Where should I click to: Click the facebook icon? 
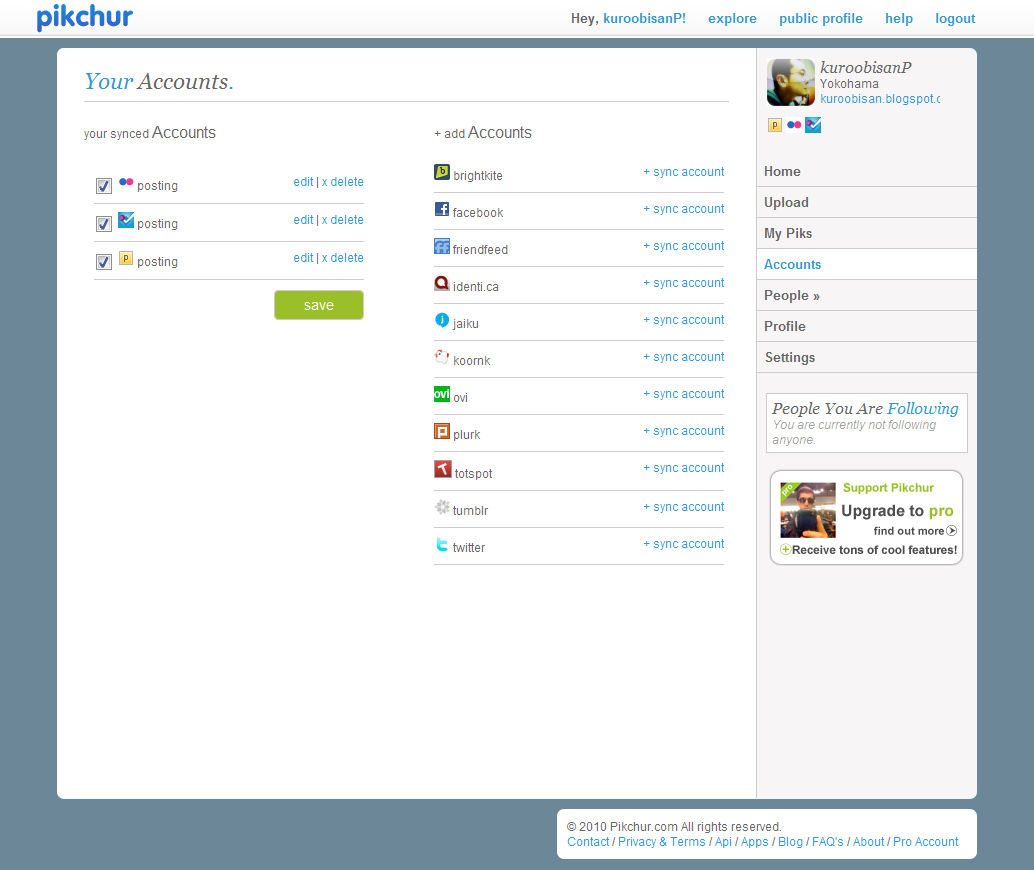[442, 209]
